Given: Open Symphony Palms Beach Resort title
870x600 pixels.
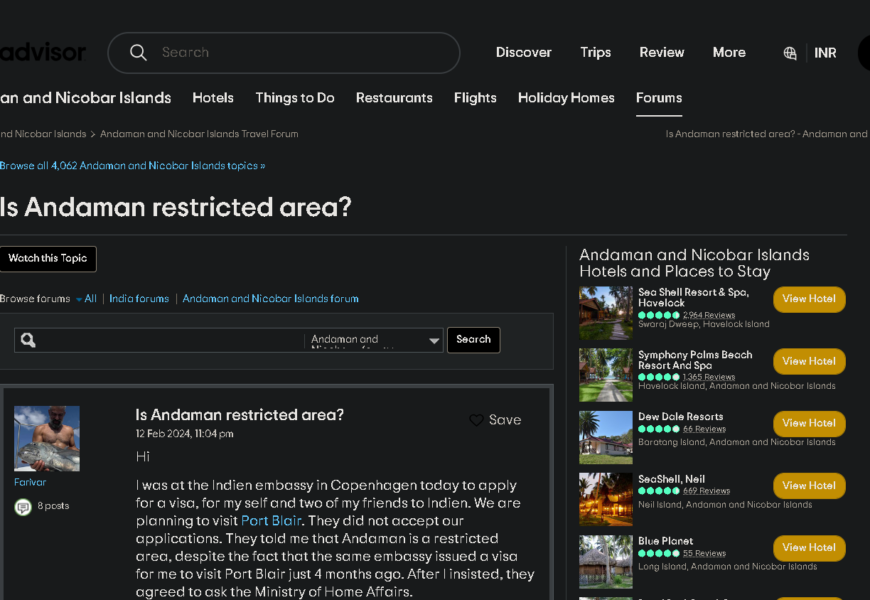Looking at the screenshot, I should point(695,360).
